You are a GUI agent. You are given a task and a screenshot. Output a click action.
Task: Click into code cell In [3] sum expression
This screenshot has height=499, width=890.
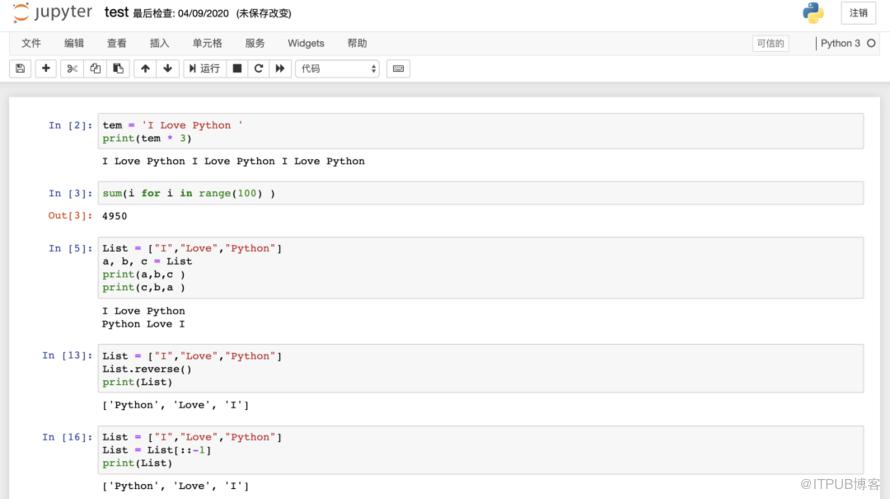480,193
